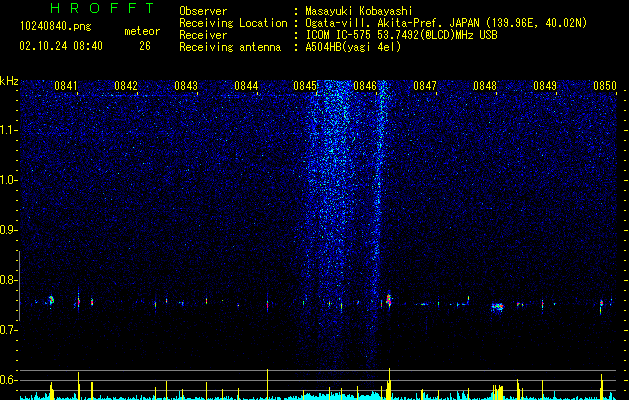629x400 pixels.
Task: Click the 0847 time marker
Action: [x=425, y=86]
